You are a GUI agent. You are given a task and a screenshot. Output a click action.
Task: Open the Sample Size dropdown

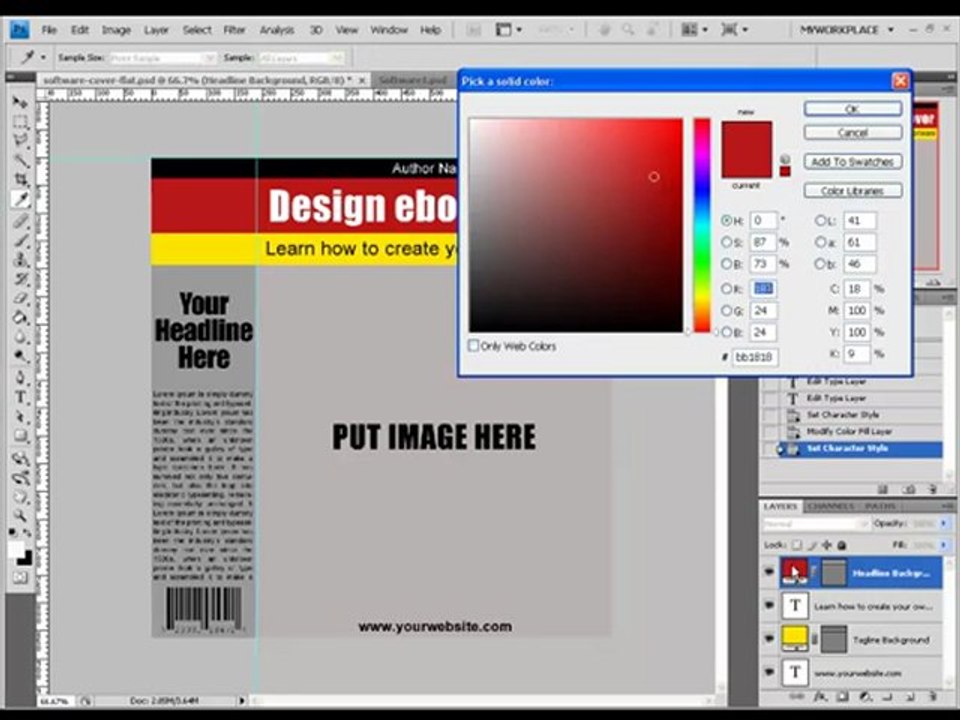click(163, 58)
